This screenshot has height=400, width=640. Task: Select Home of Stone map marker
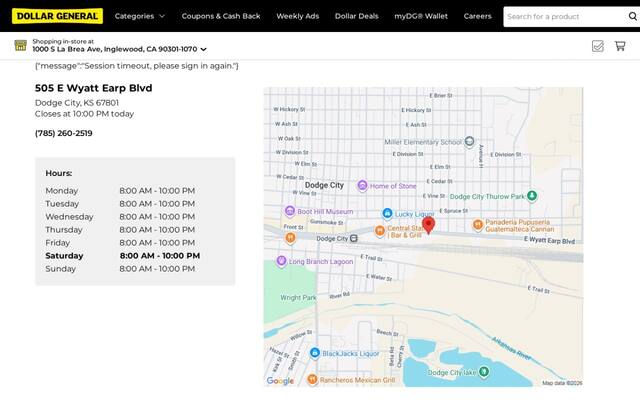[362, 185]
